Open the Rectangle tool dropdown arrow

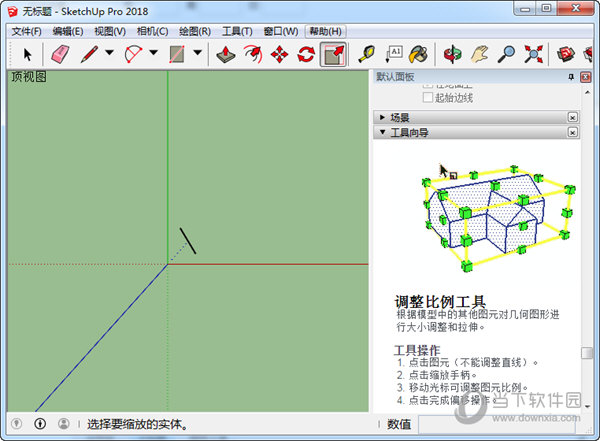[x=197, y=52]
